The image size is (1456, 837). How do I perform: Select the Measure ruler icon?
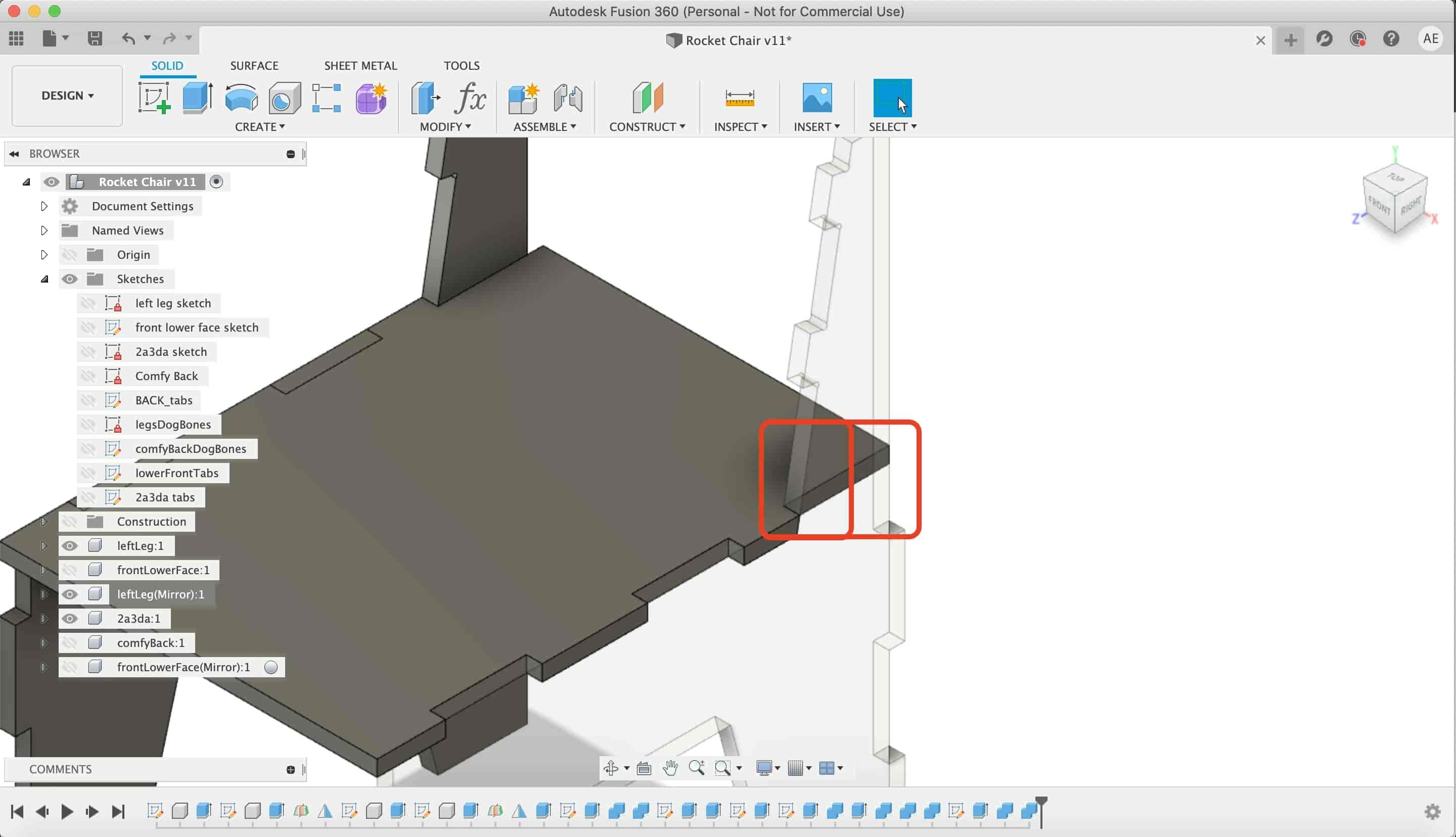pyautogui.click(x=740, y=98)
